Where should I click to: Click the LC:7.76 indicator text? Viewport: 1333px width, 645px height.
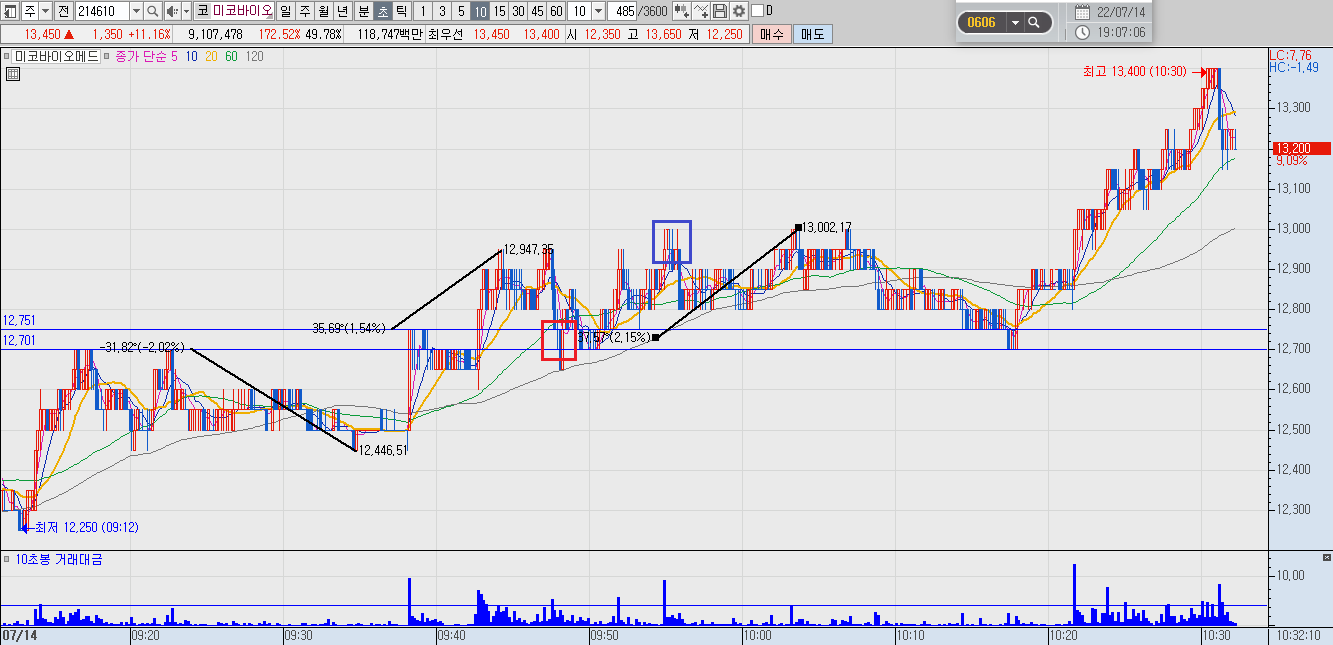point(1289,55)
